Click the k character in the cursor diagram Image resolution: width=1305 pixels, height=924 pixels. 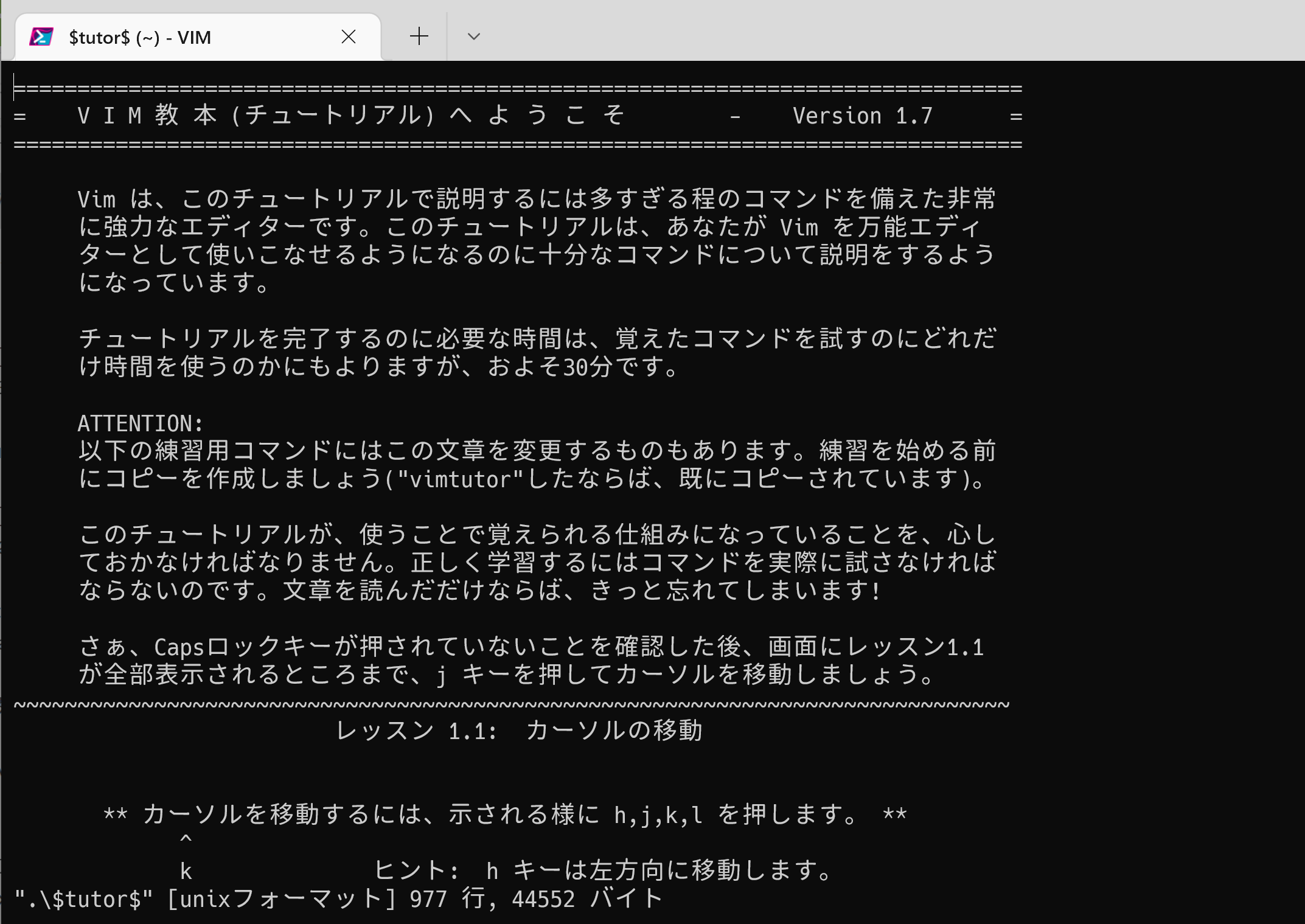(186, 871)
